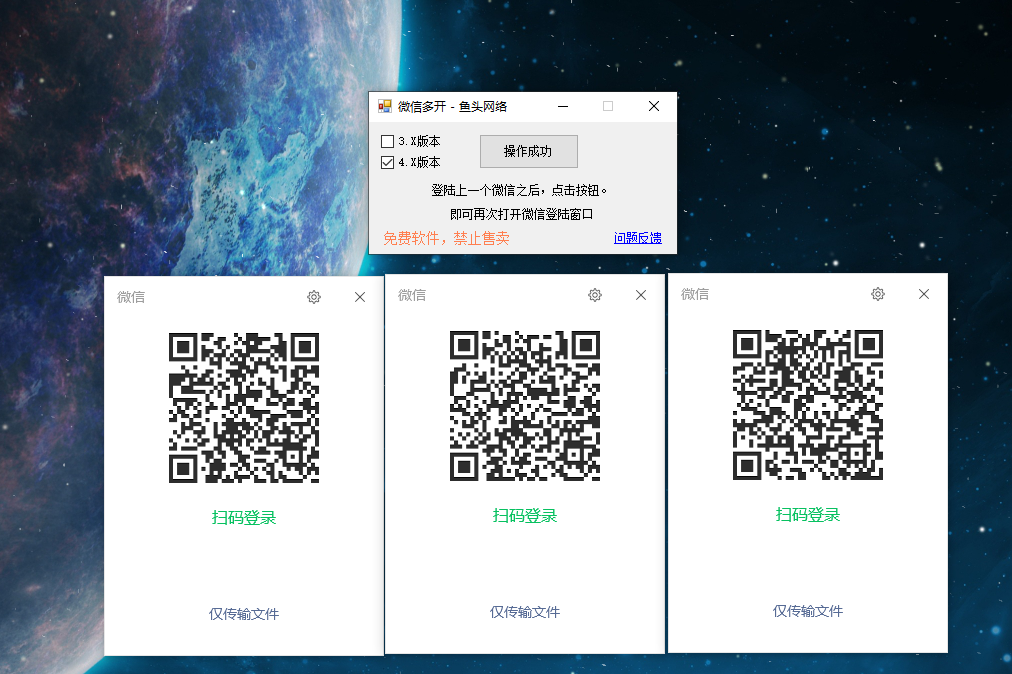Click 扫码登录 text in right WeChat window
Viewport: 1012px width, 674px height.
(808, 515)
